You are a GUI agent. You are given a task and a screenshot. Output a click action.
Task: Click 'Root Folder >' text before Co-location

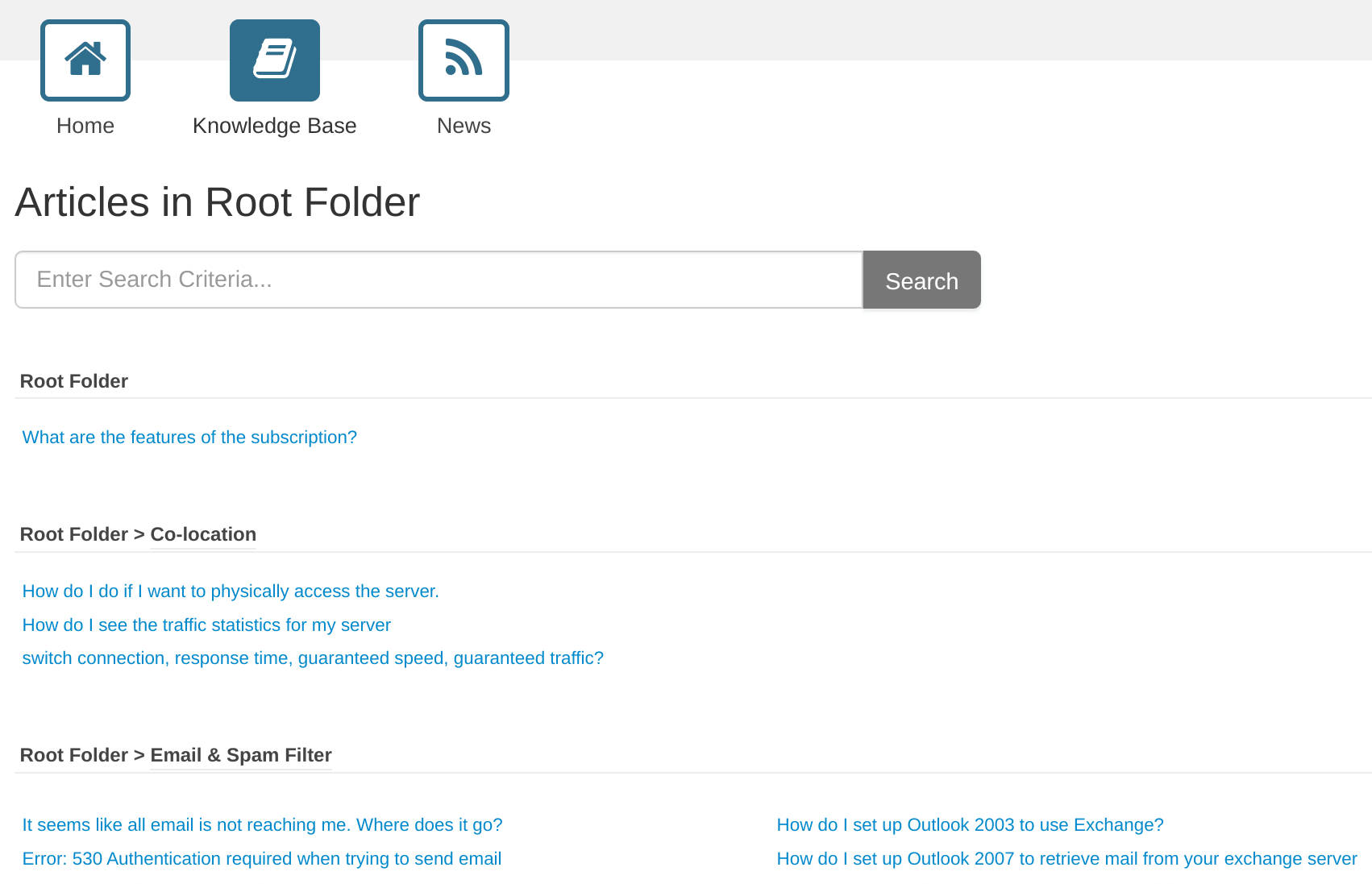82,534
